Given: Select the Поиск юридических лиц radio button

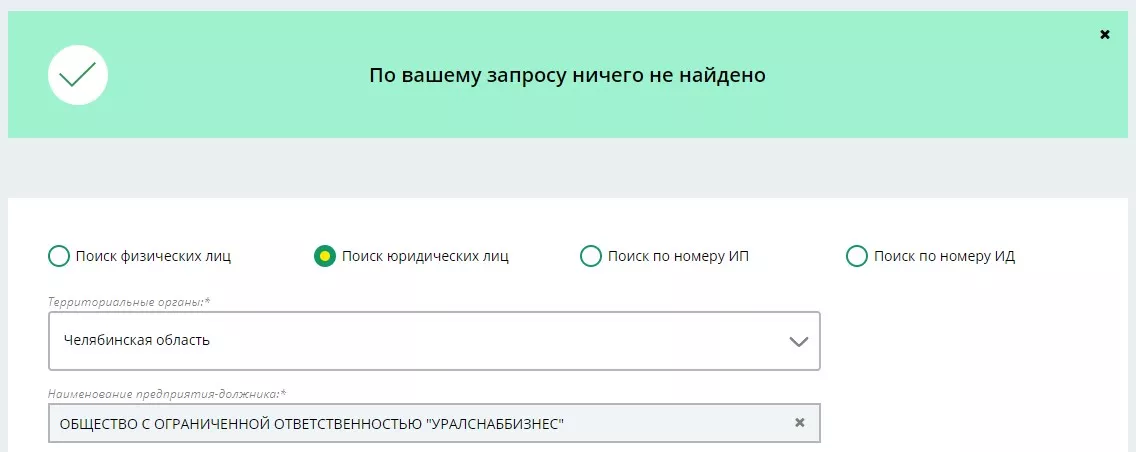Looking at the screenshot, I should tap(325, 256).
